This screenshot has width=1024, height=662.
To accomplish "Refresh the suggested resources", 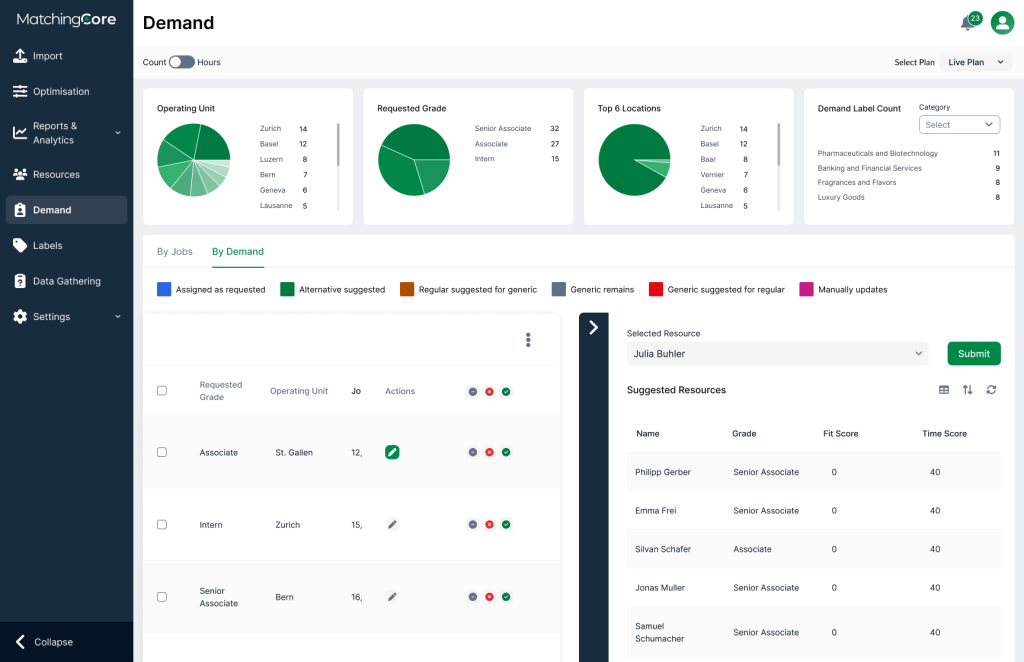I will point(991,390).
